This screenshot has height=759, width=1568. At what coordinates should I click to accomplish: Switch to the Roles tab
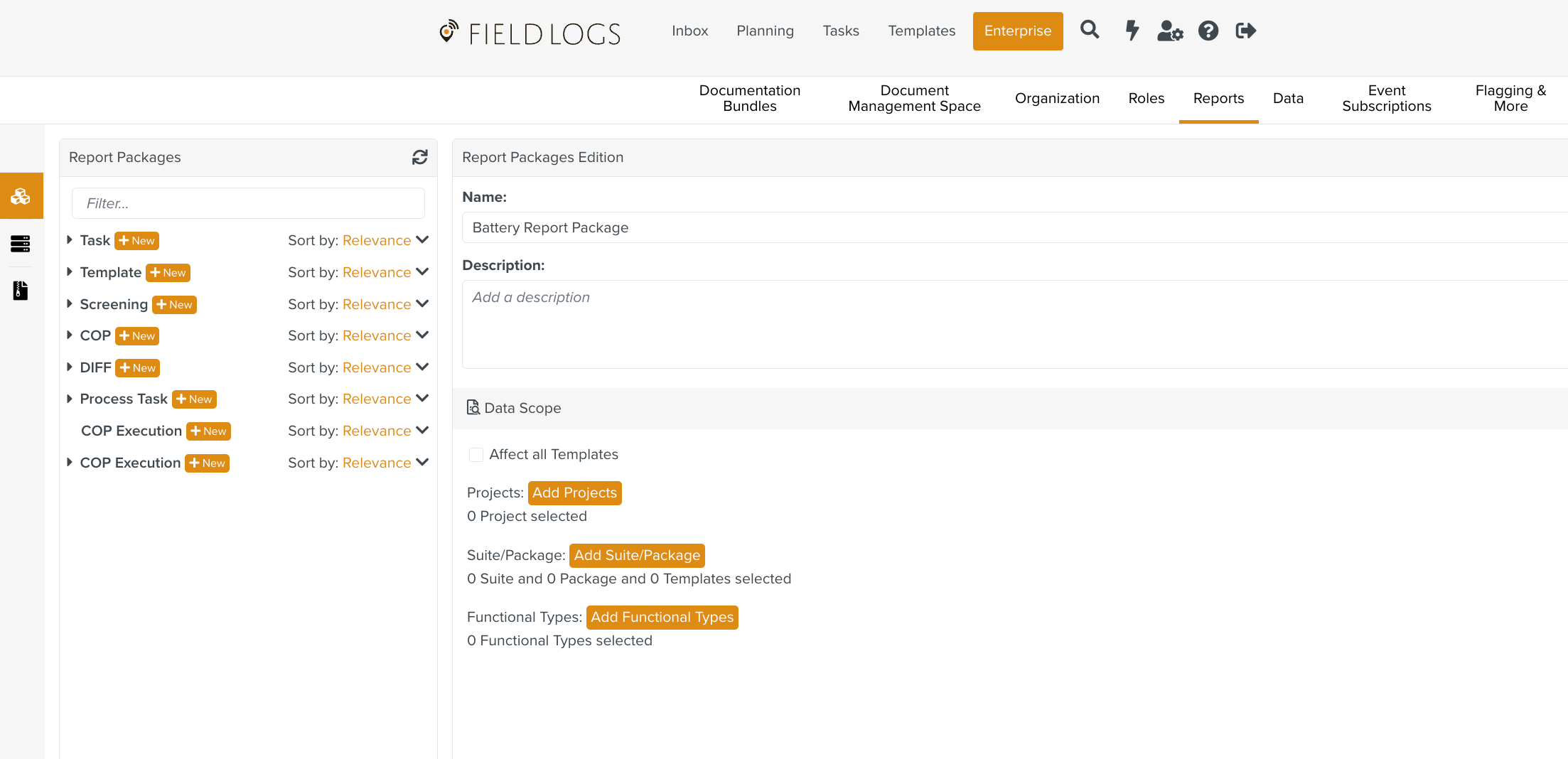[x=1146, y=99]
